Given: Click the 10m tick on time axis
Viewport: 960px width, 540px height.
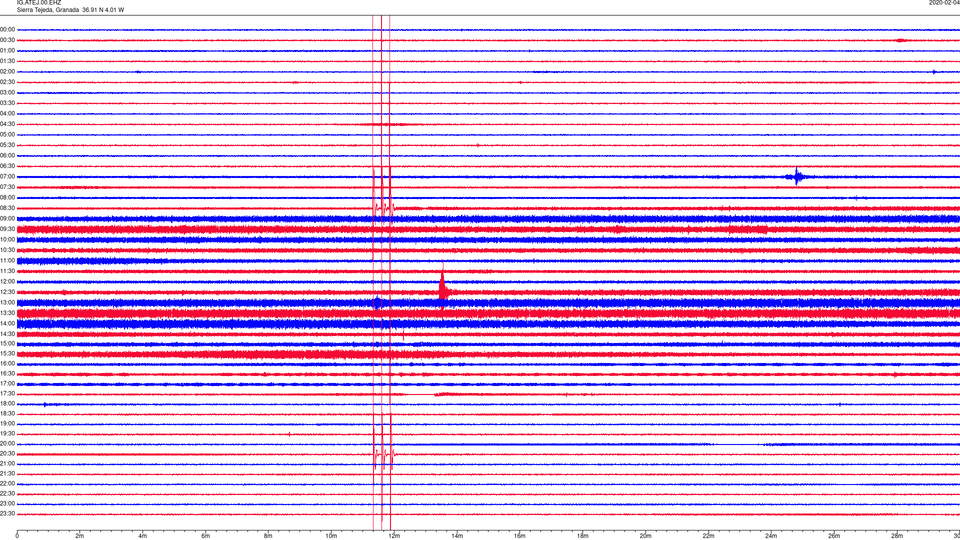Looking at the screenshot, I should 331,536.
